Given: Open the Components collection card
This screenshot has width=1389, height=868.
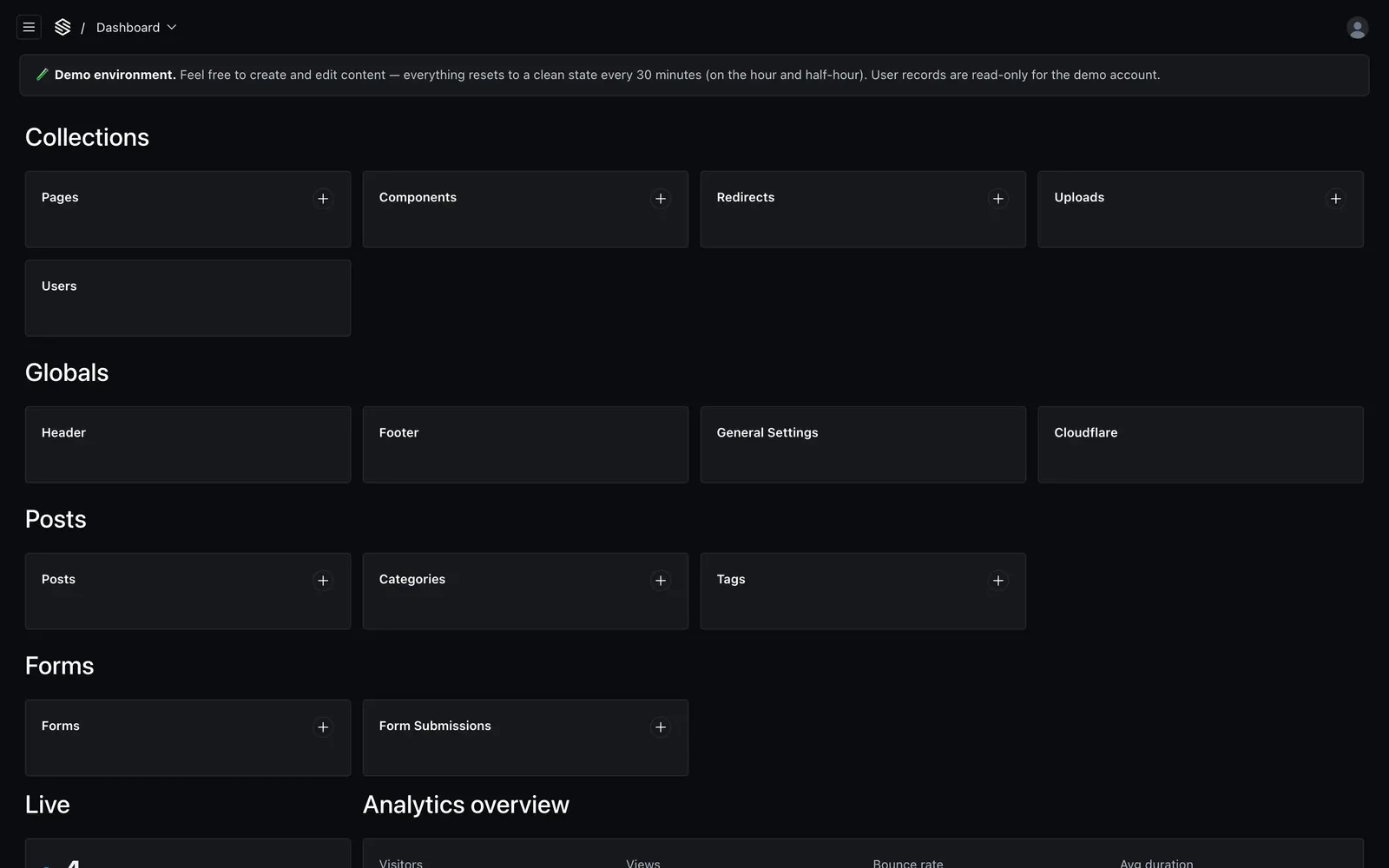Looking at the screenshot, I should (x=525, y=209).
